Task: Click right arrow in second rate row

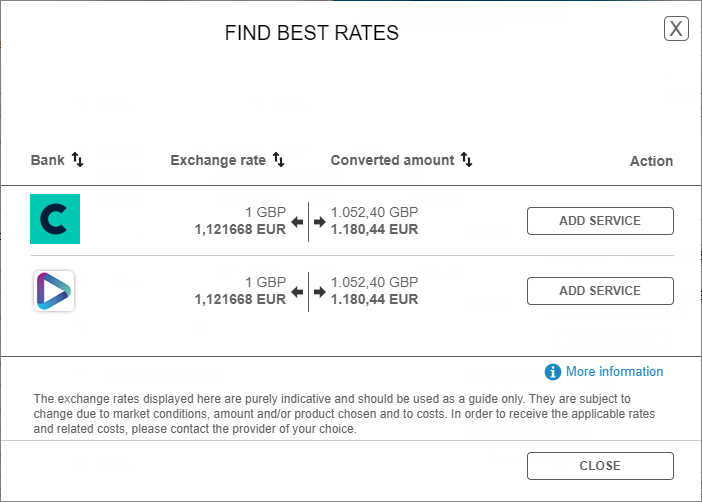Action: point(320,292)
